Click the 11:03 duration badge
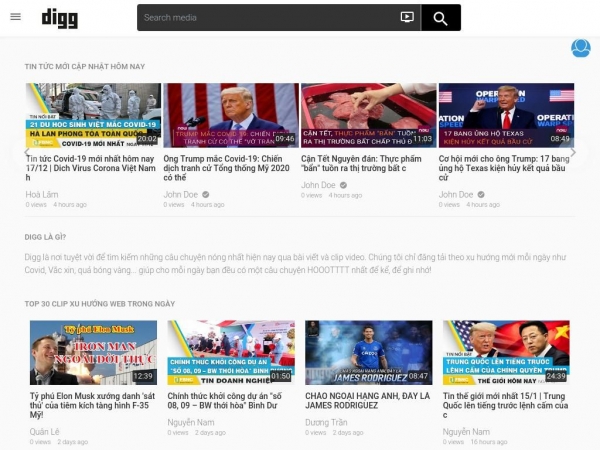Screen dimensions: 600x450 (422, 139)
